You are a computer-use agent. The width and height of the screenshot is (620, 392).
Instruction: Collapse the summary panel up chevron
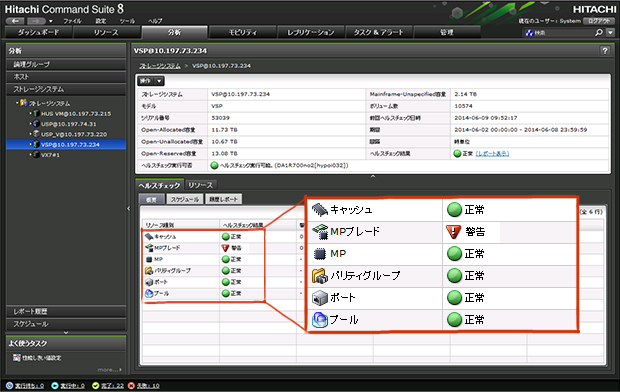(372, 176)
